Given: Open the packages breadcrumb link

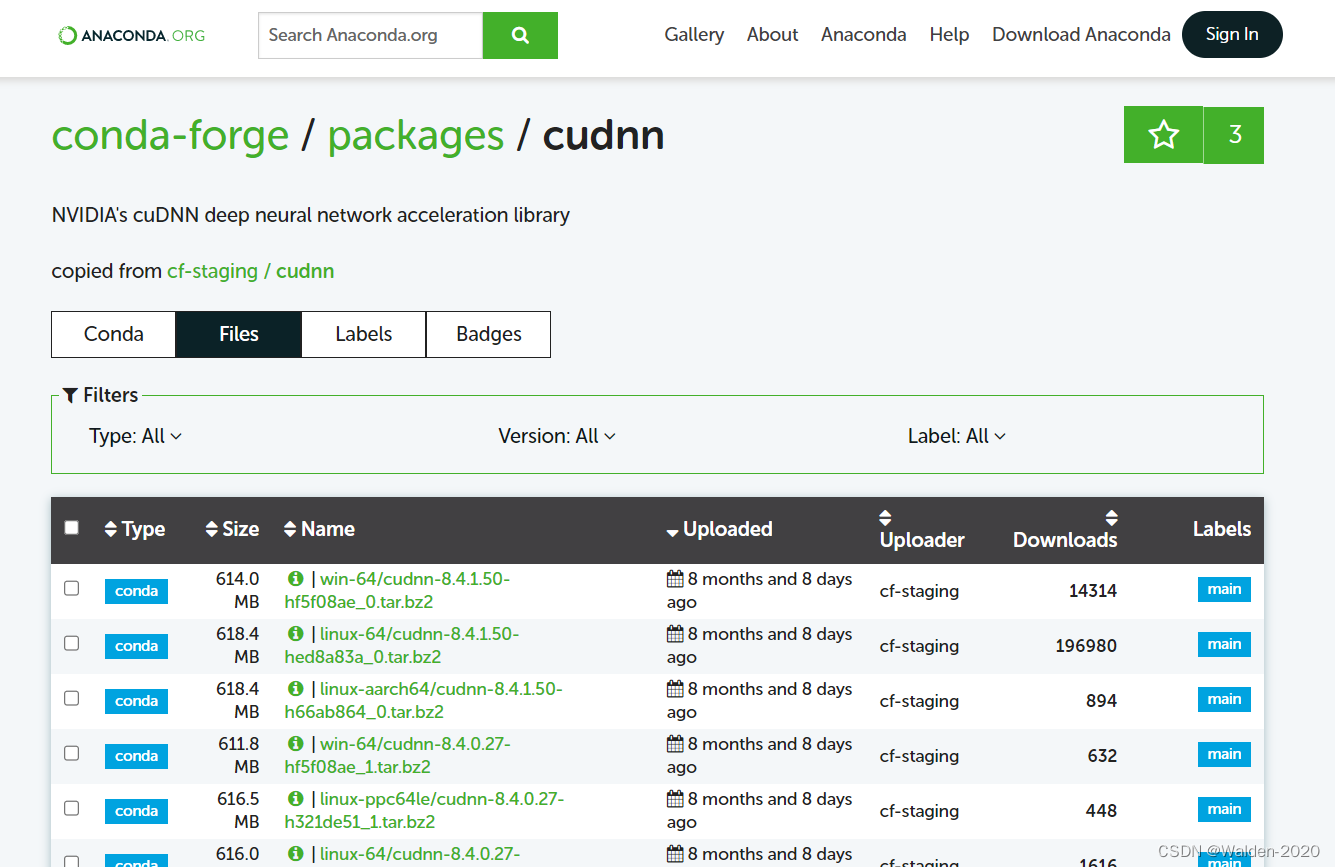Looking at the screenshot, I should (416, 135).
